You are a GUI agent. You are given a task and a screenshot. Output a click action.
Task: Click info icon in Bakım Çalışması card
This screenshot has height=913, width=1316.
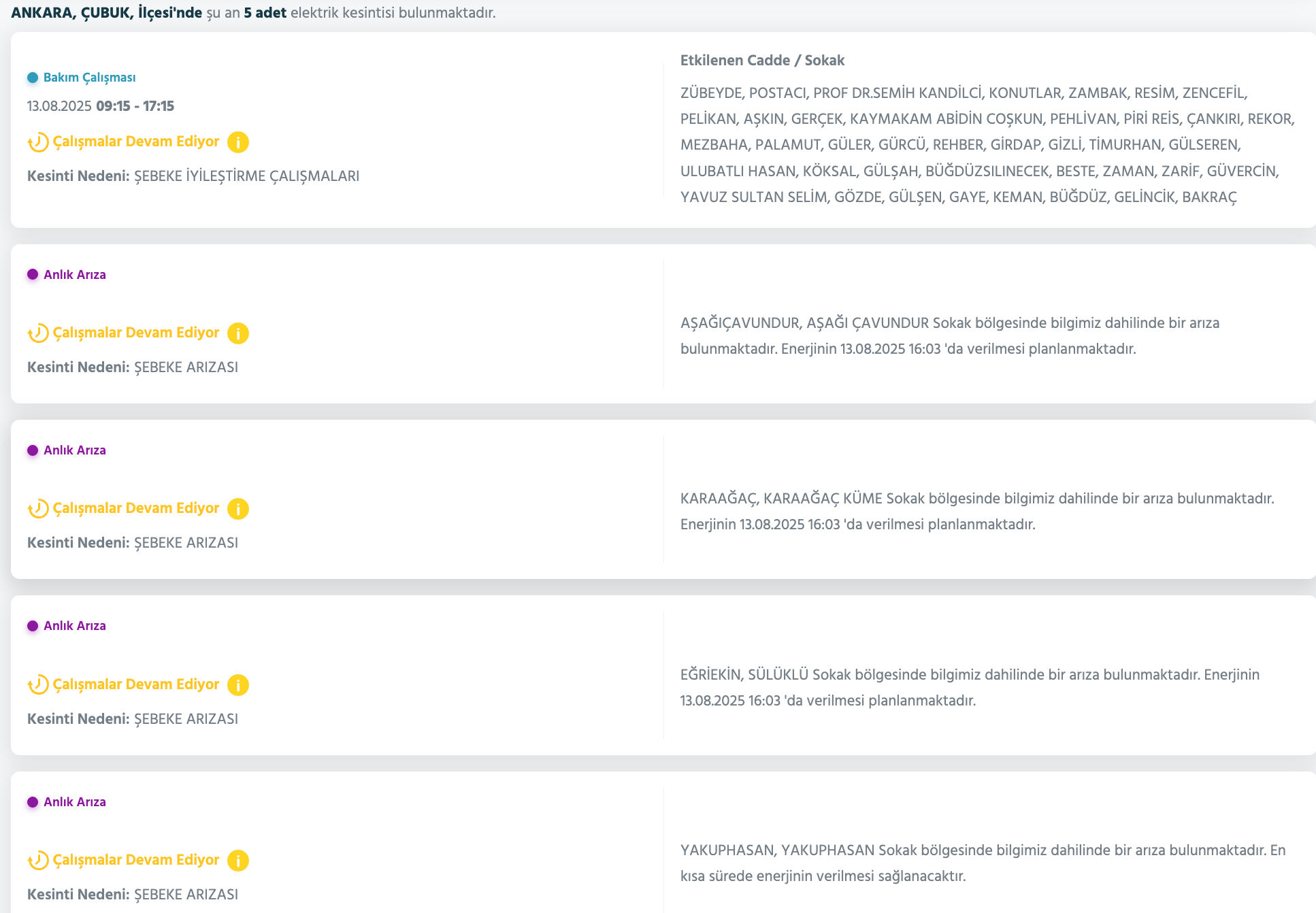pos(237,142)
